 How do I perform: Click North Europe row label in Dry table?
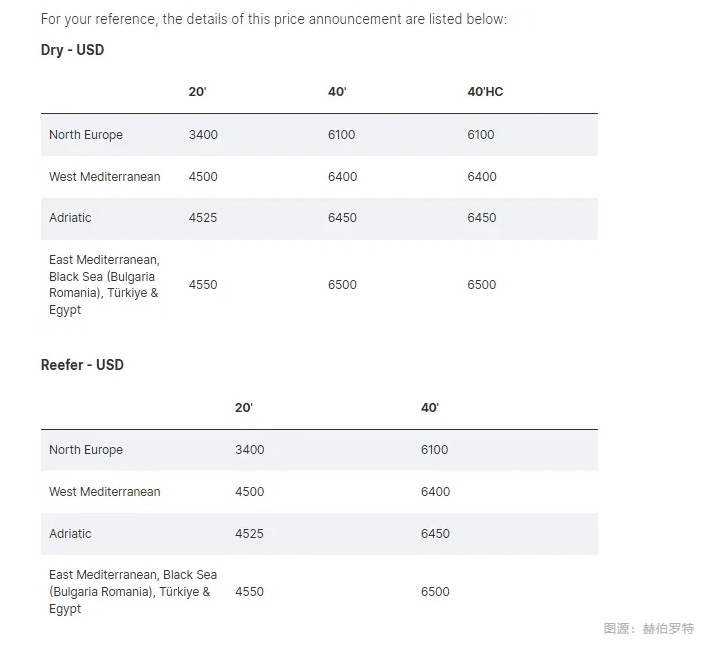coord(86,135)
